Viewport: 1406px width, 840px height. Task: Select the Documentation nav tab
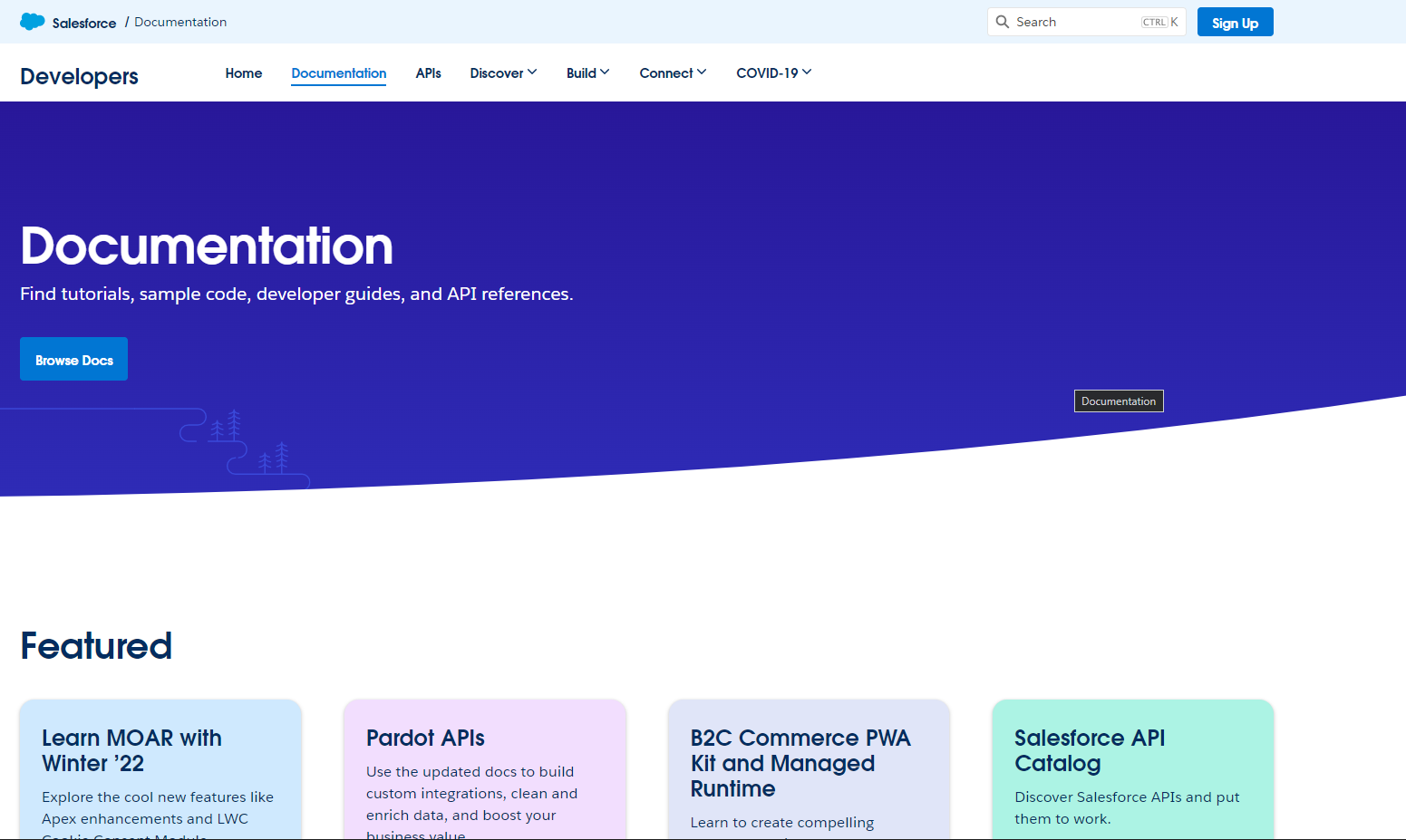tap(339, 73)
